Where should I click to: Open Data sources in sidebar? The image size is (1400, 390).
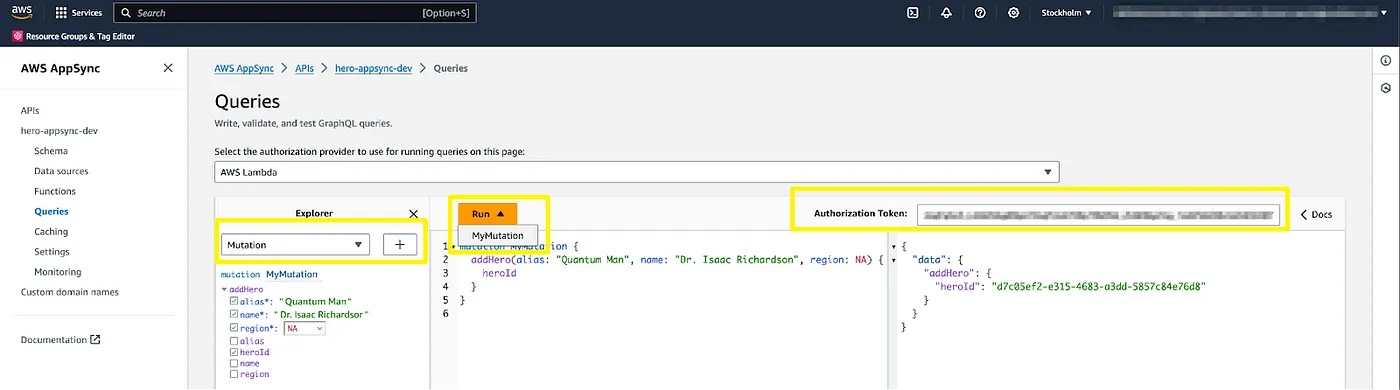(x=61, y=171)
